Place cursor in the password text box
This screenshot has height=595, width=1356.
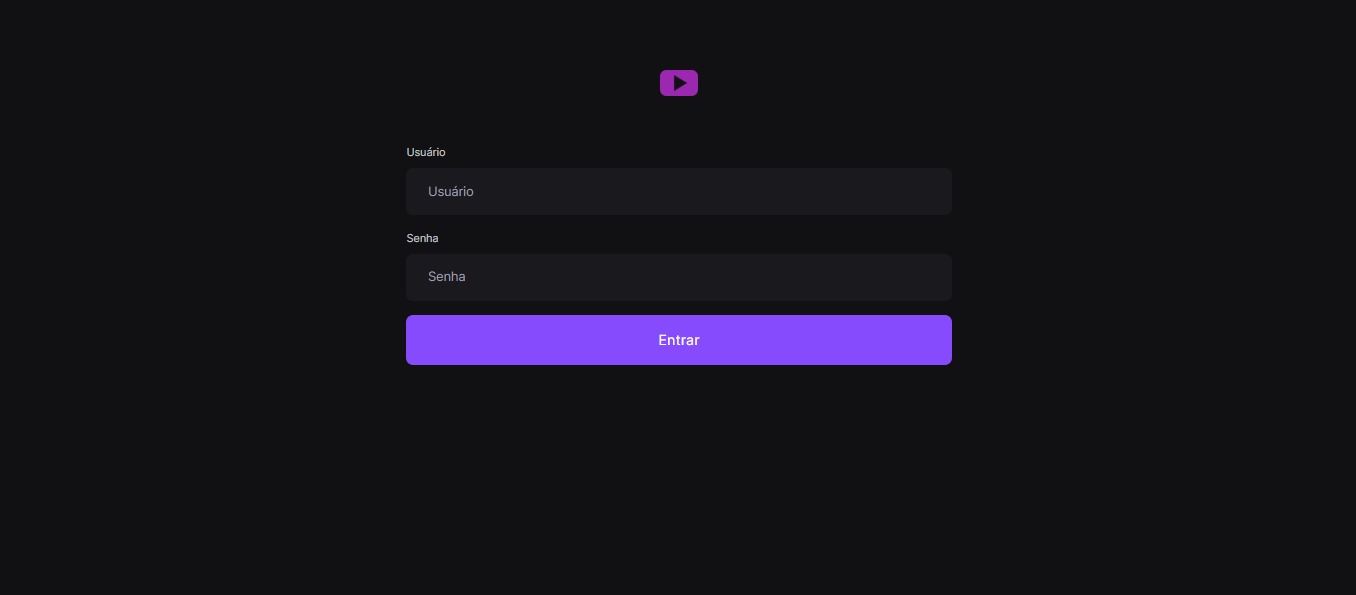[678, 277]
